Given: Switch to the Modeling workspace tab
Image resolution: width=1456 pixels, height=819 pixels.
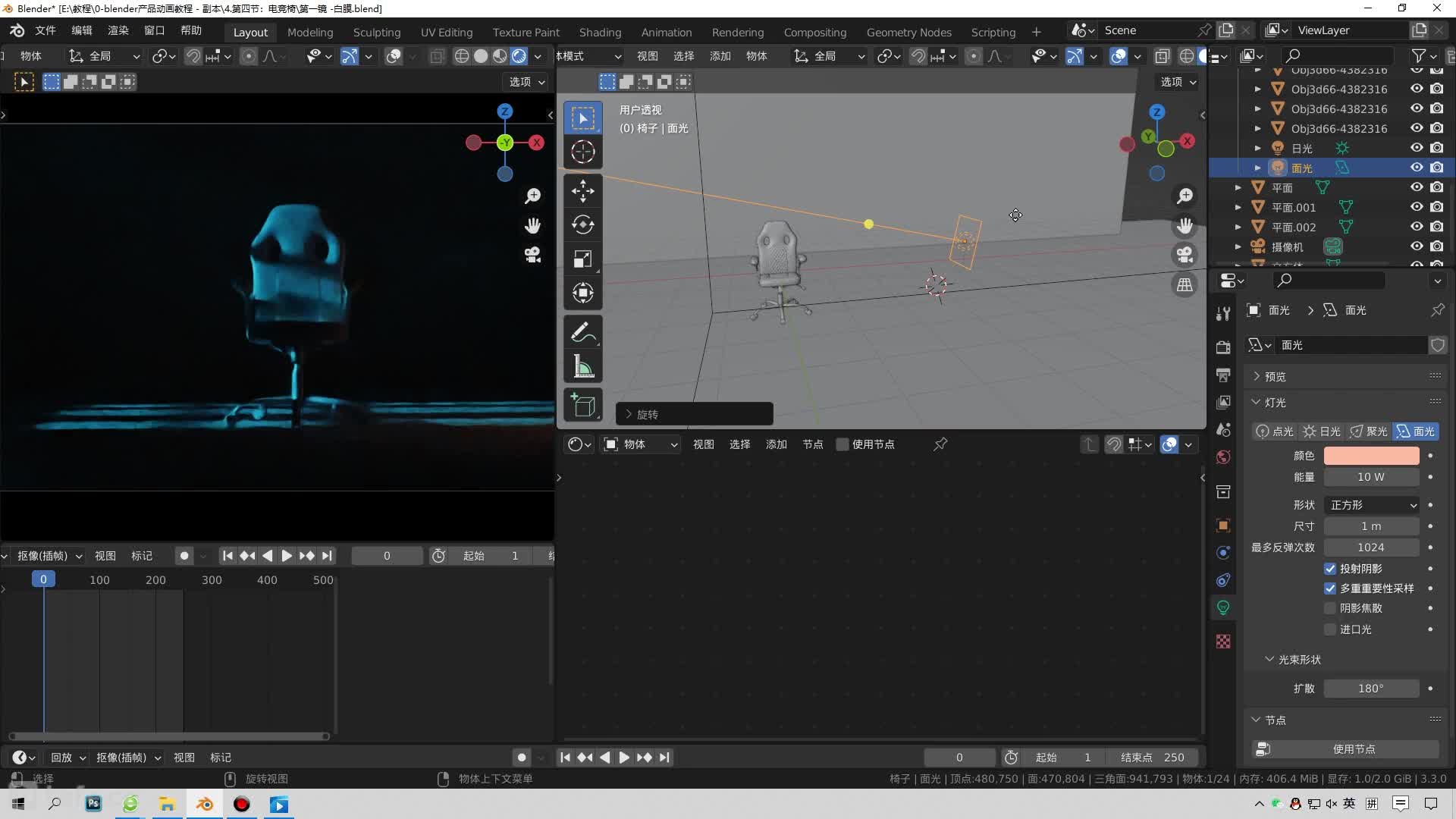Looking at the screenshot, I should click(x=310, y=32).
